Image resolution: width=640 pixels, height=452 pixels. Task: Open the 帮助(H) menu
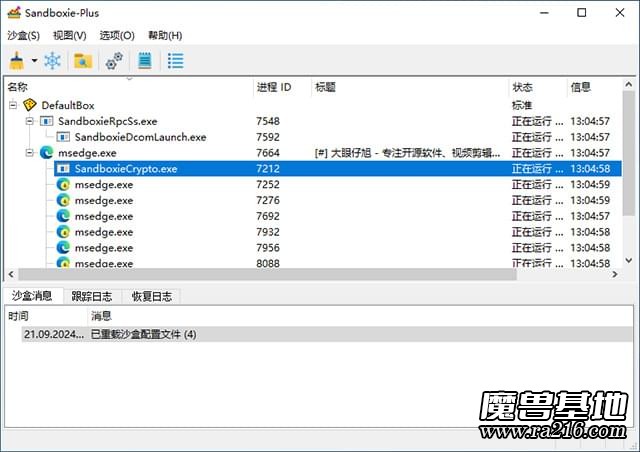[165, 36]
